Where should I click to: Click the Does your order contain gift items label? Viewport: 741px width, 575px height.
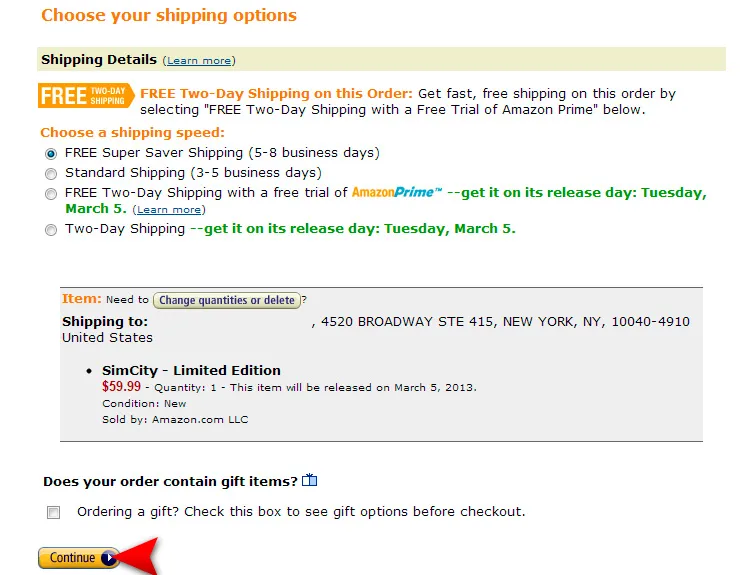click(170, 481)
